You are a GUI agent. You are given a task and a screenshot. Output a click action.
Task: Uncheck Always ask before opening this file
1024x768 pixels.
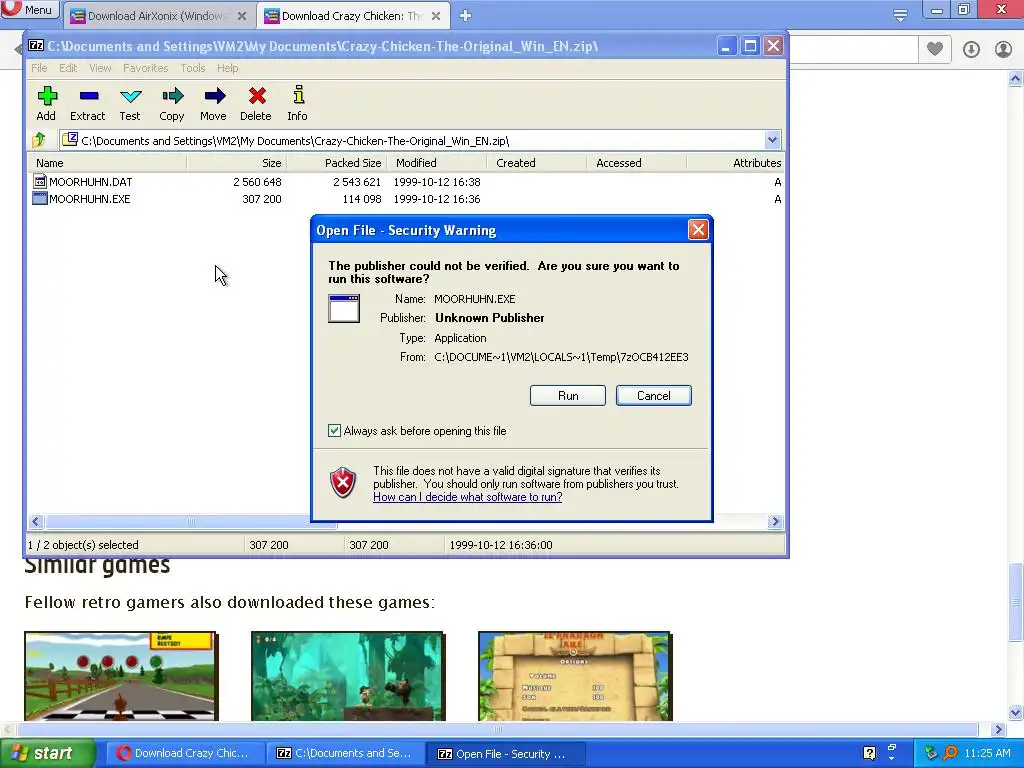334,430
